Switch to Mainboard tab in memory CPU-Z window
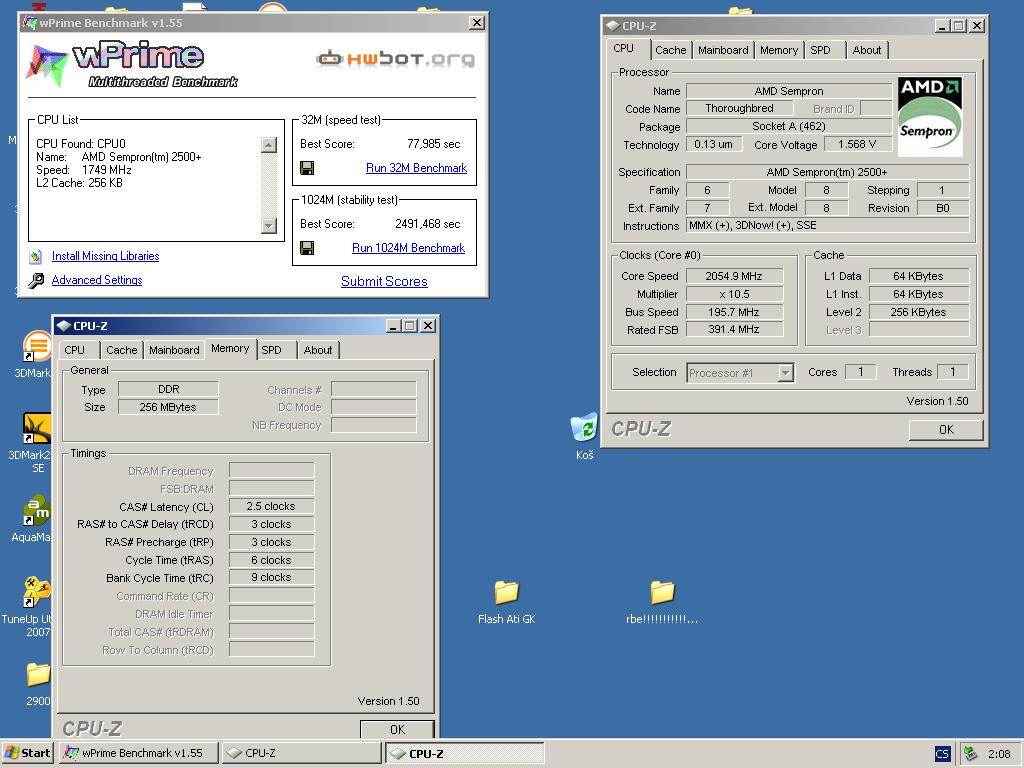This screenshot has width=1024, height=768. tap(174, 350)
